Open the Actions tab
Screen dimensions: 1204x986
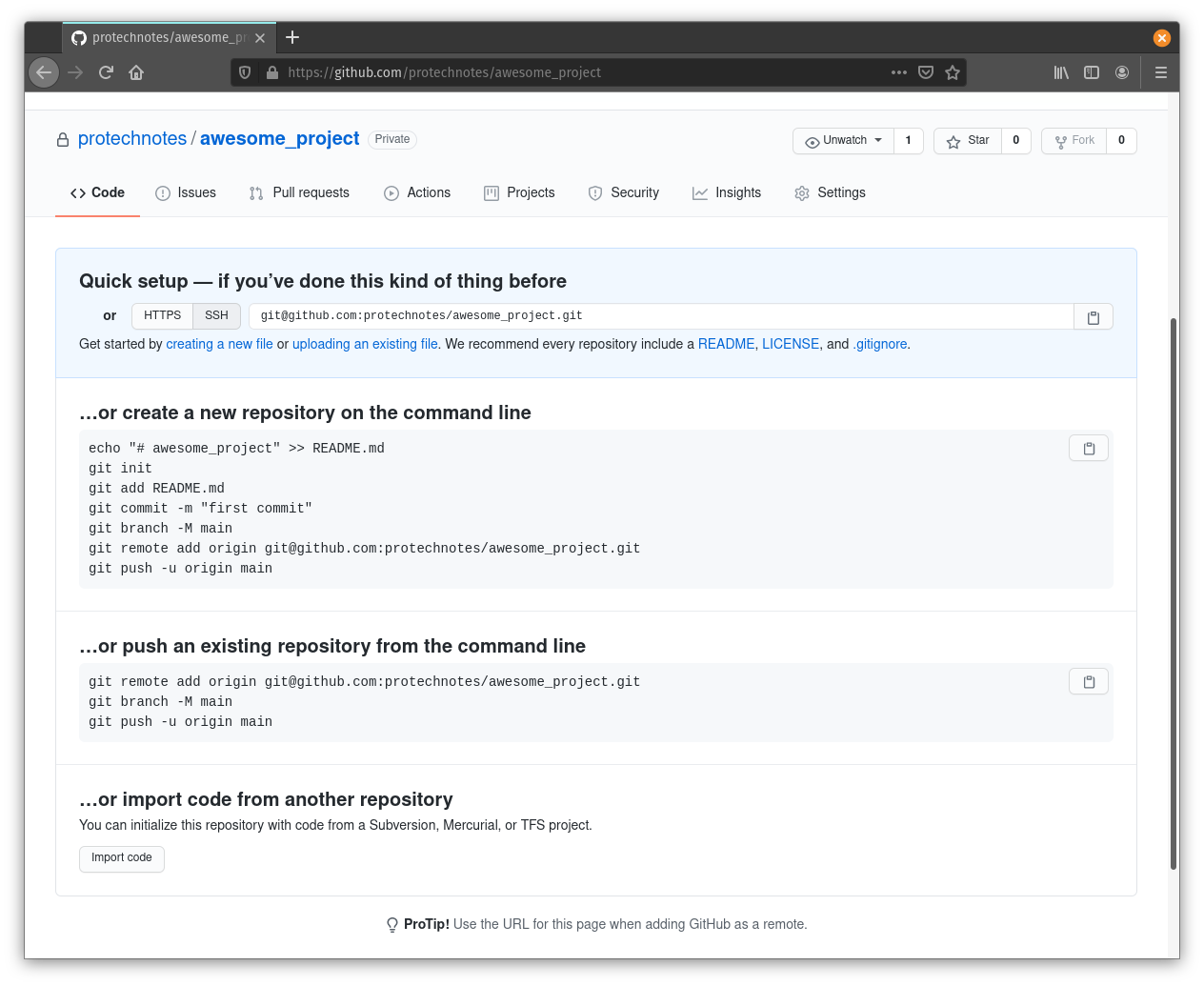(417, 193)
